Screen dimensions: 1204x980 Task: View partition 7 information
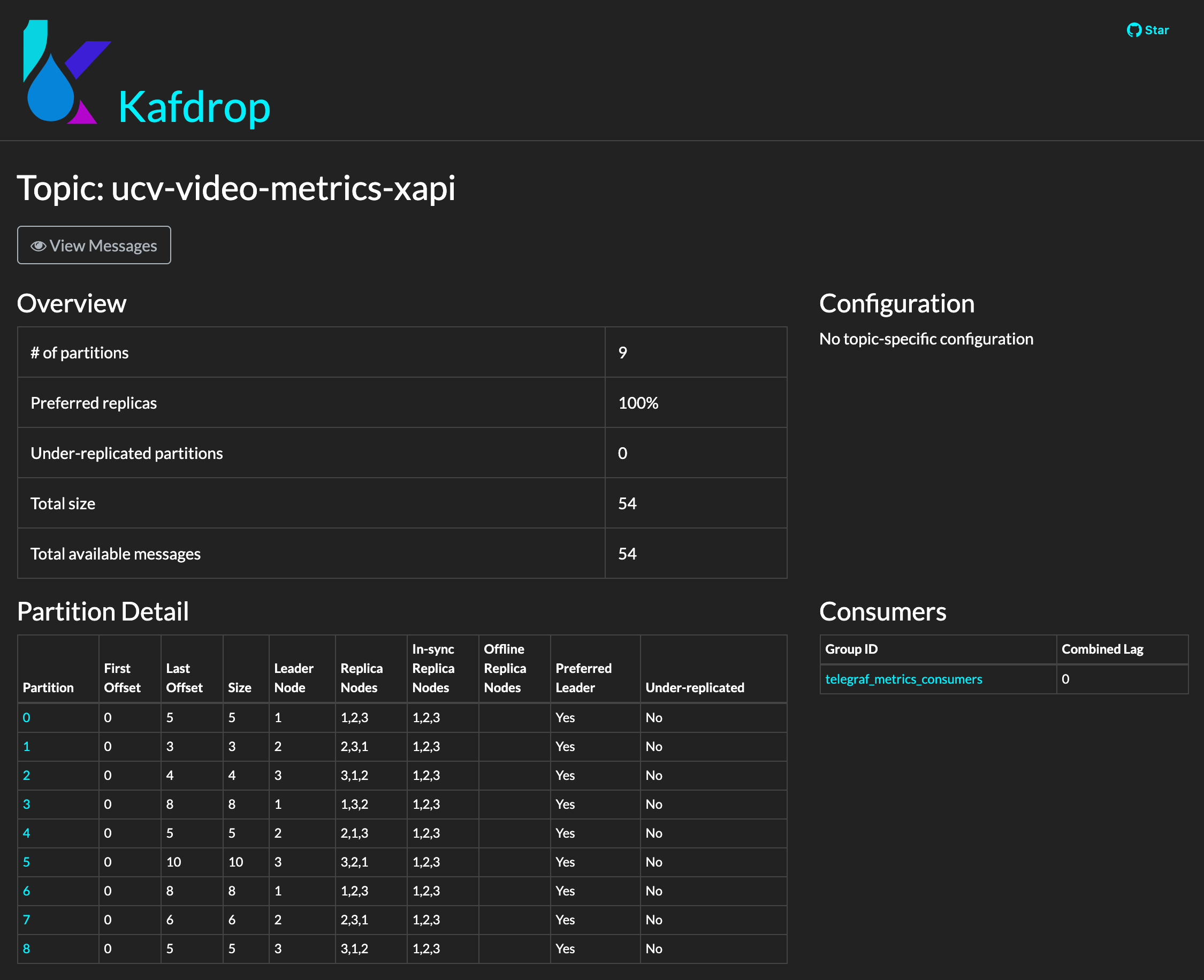[26, 920]
